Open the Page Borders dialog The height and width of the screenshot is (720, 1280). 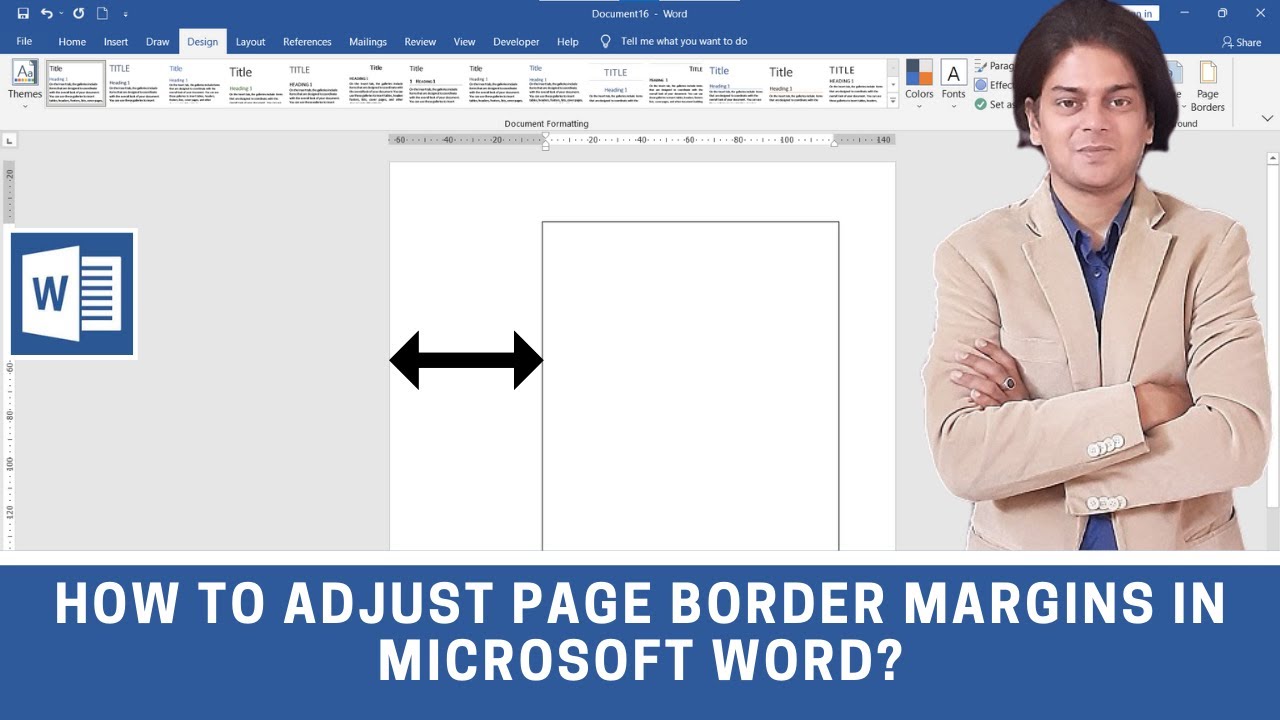pos(1208,86)
